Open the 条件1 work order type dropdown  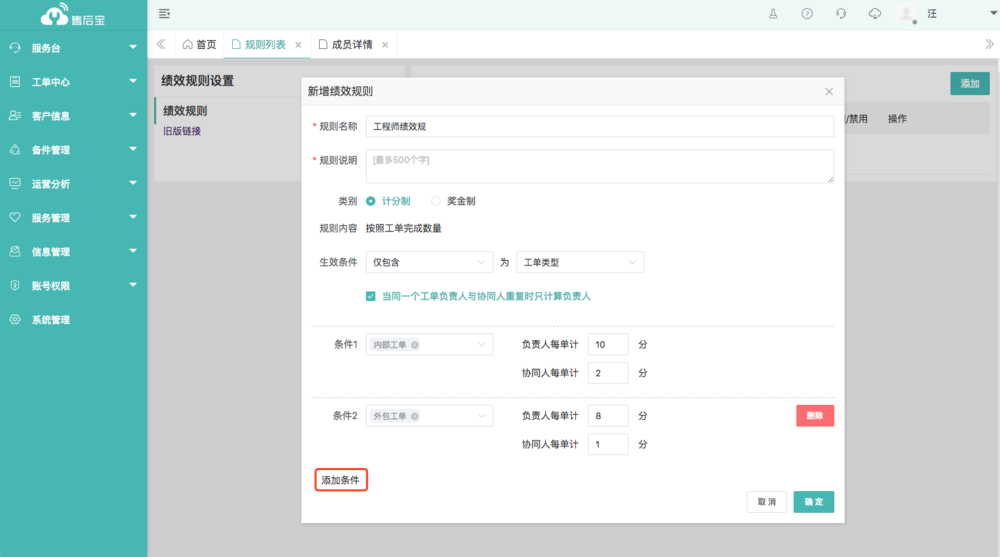(x=429, y=345)
